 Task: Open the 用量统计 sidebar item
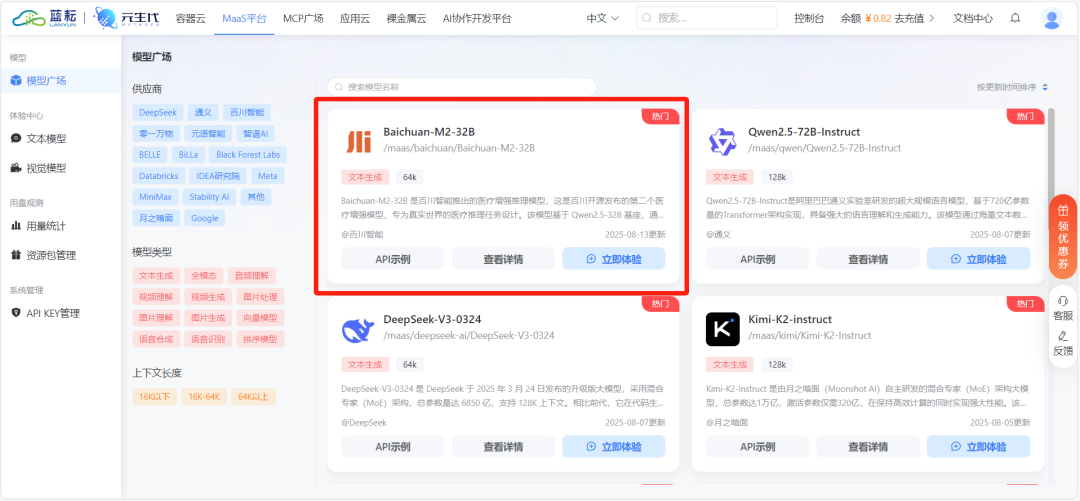click(x=61, y=226)
